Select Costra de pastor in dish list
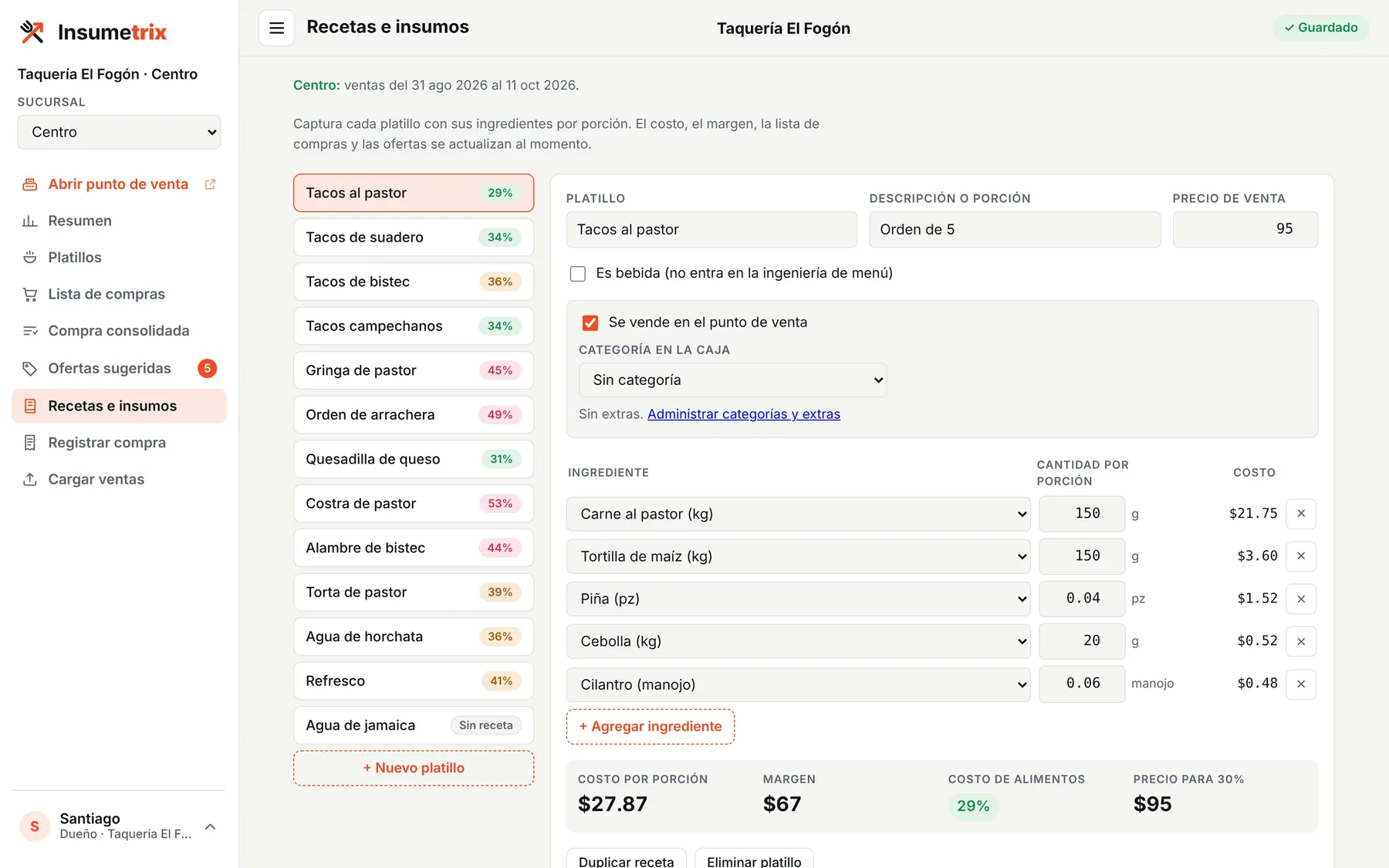The width and height of the screenshot is (1389, 868). tap(414, 504)
